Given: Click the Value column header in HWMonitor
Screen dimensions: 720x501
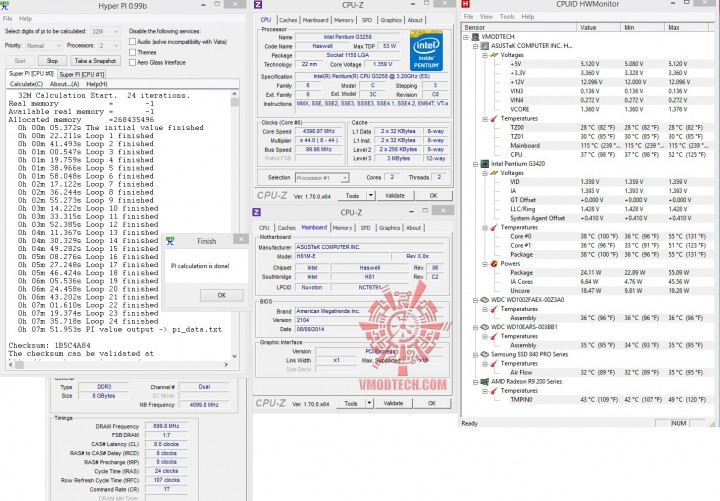Looking at the screenshot, I should click(598, 28).
